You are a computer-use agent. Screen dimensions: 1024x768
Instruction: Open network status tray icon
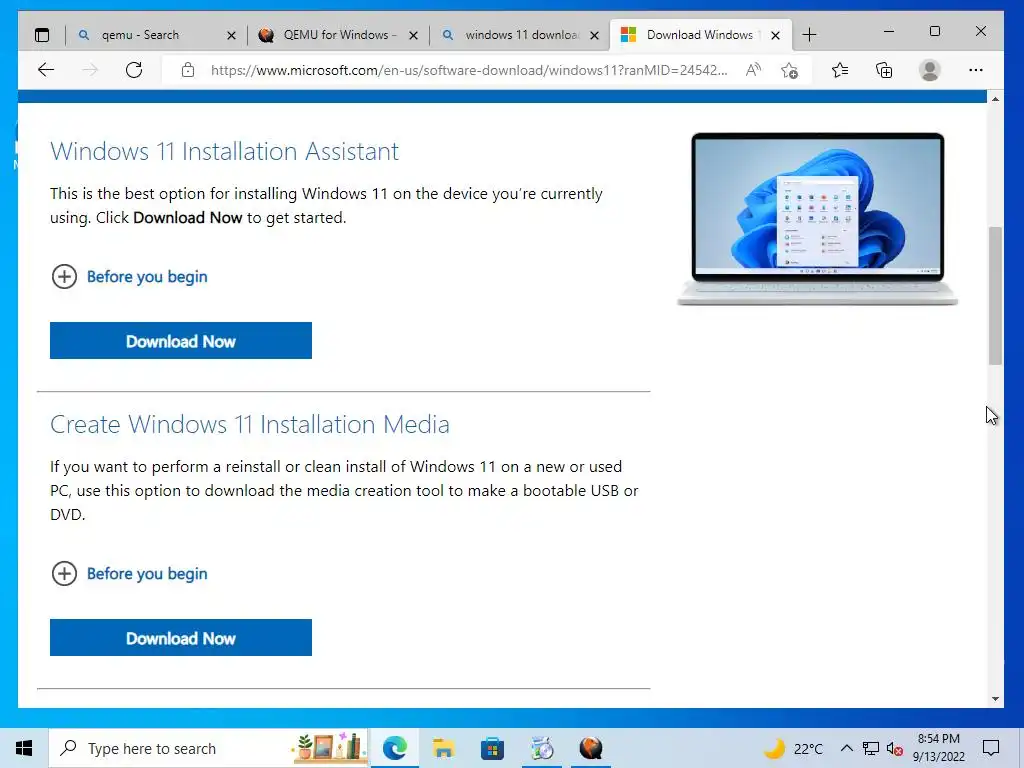pyautogui.click(x=871, y=748)
